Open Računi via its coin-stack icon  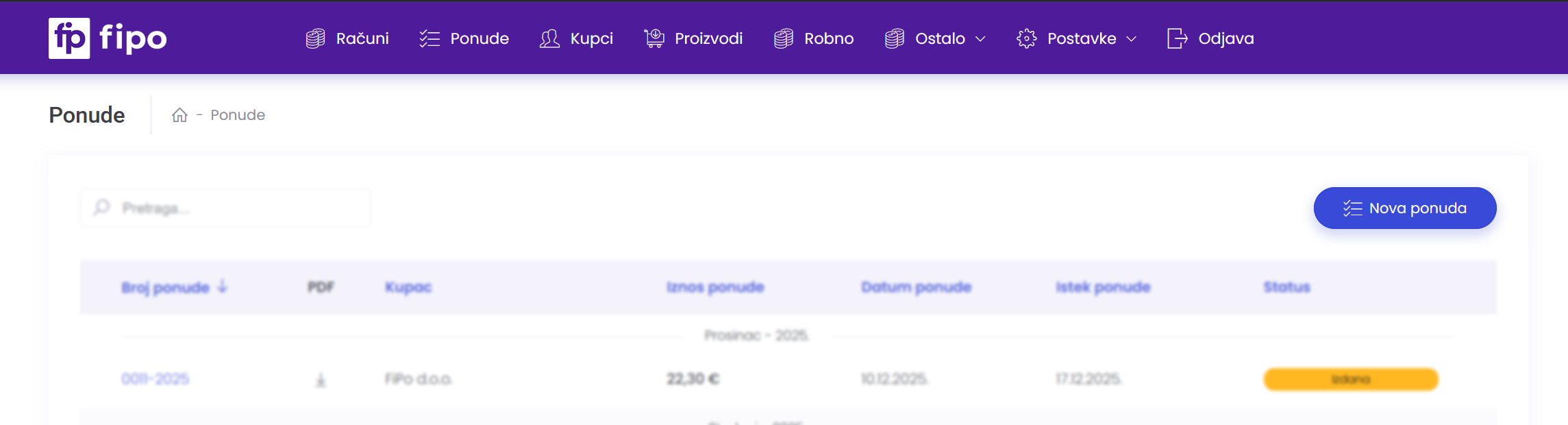click(x=315, y=38)
